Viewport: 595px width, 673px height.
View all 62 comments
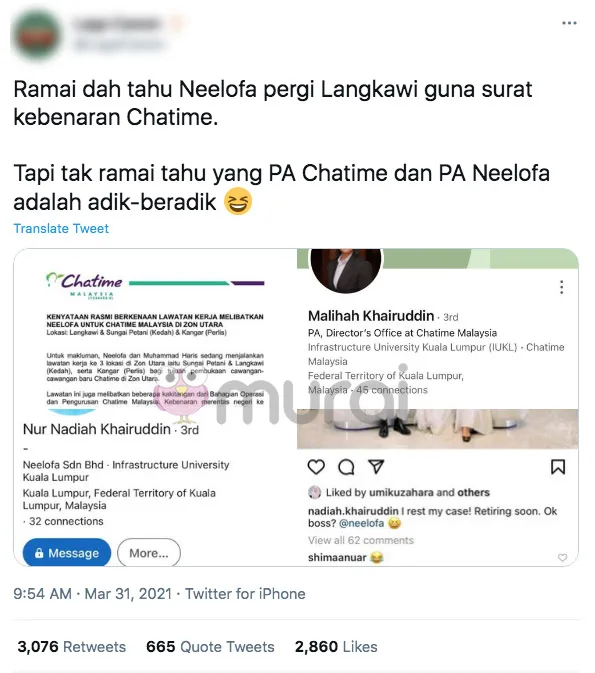pyautogui.click(x=361, y=540)
